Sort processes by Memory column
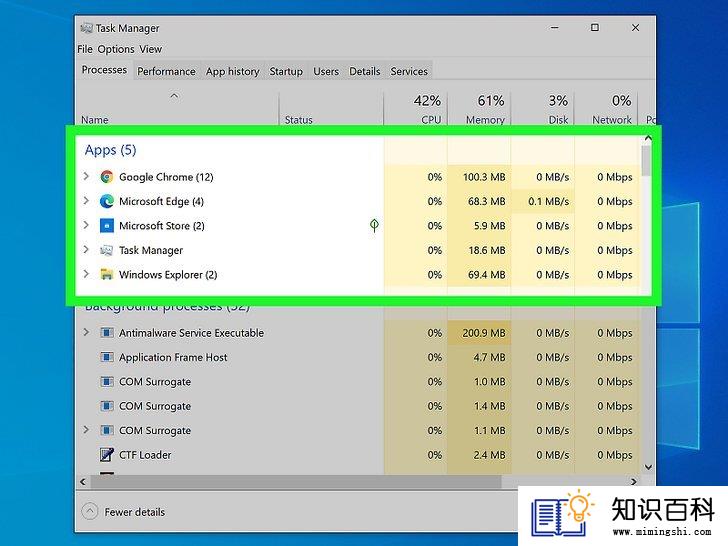The width and height of the screenshot is (728, 546). click(479, 109)
